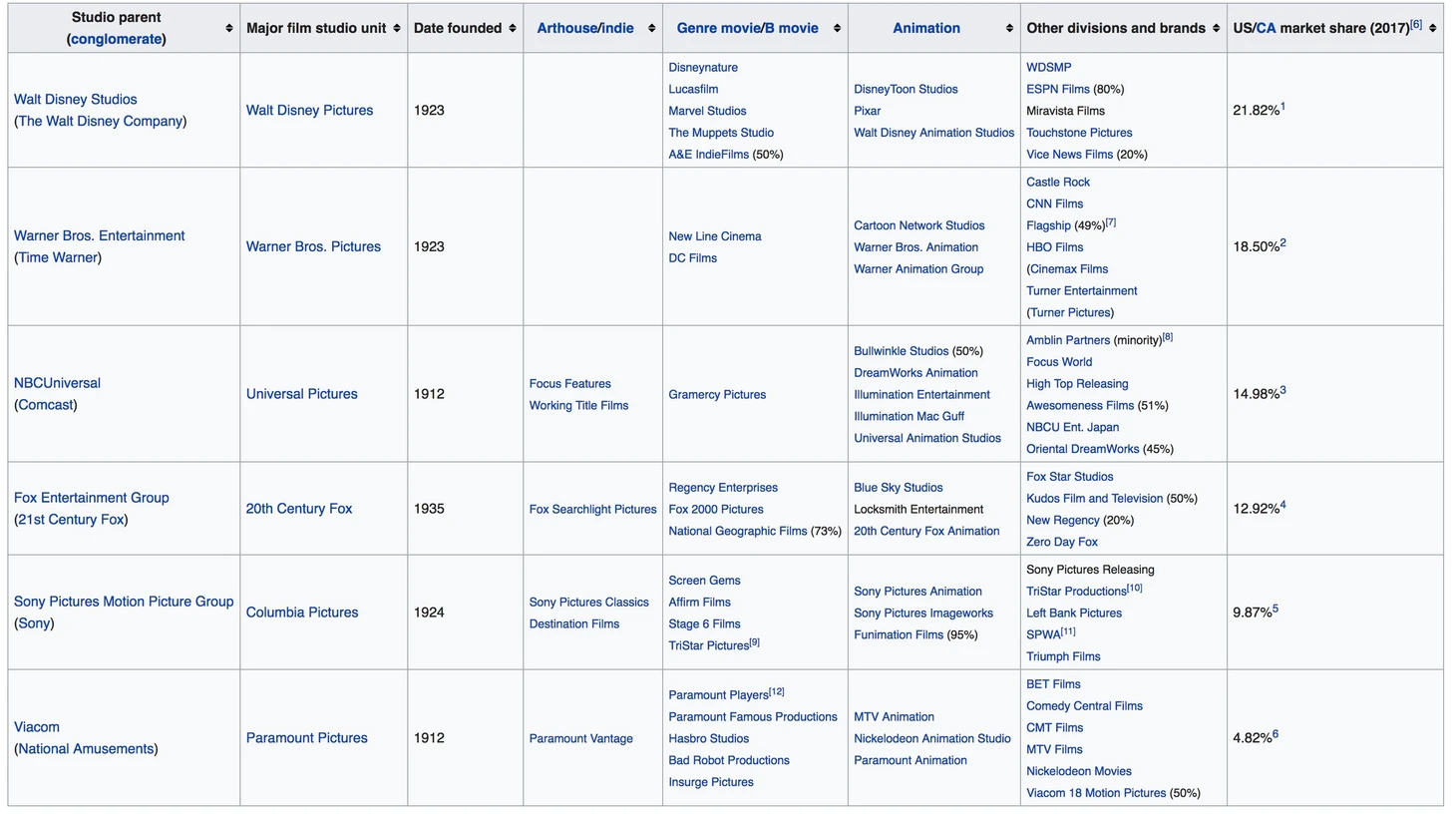Screen dimensions: 1456x814
Task: Open the Focus Features link
Action: point(569,383)
